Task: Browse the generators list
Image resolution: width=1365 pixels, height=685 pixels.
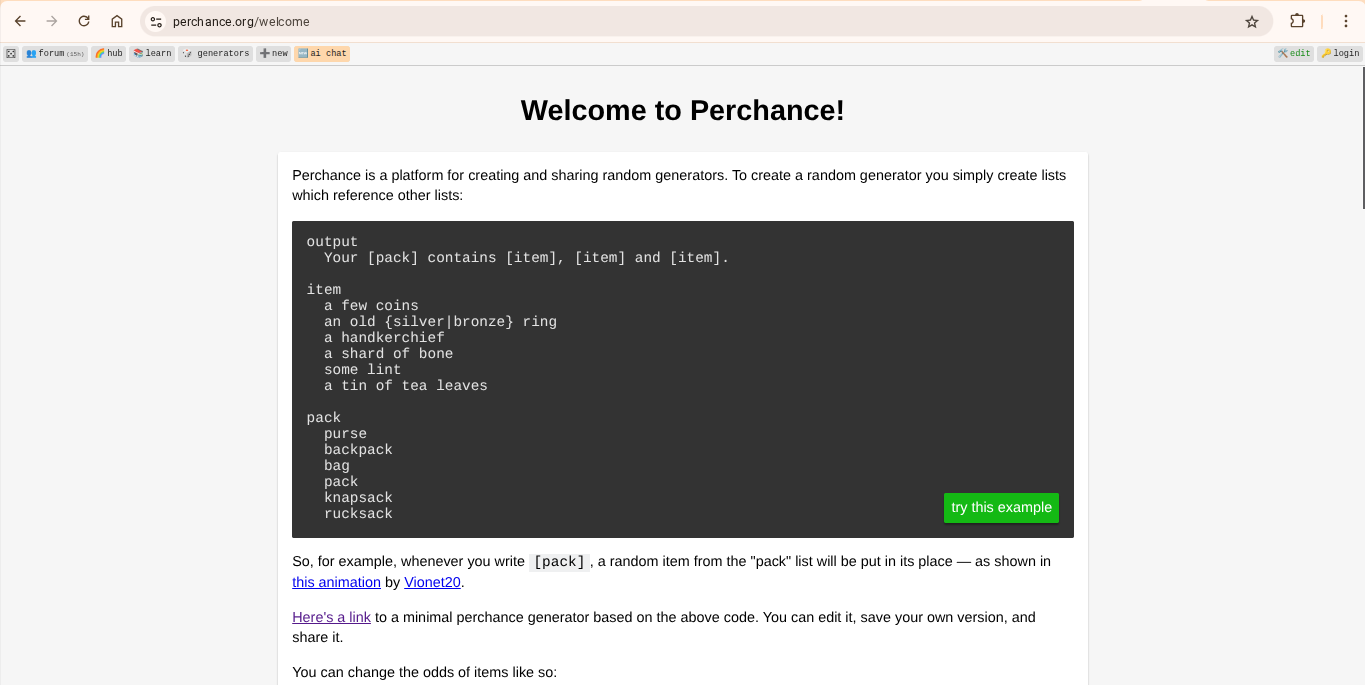Action: pos(215,54)
